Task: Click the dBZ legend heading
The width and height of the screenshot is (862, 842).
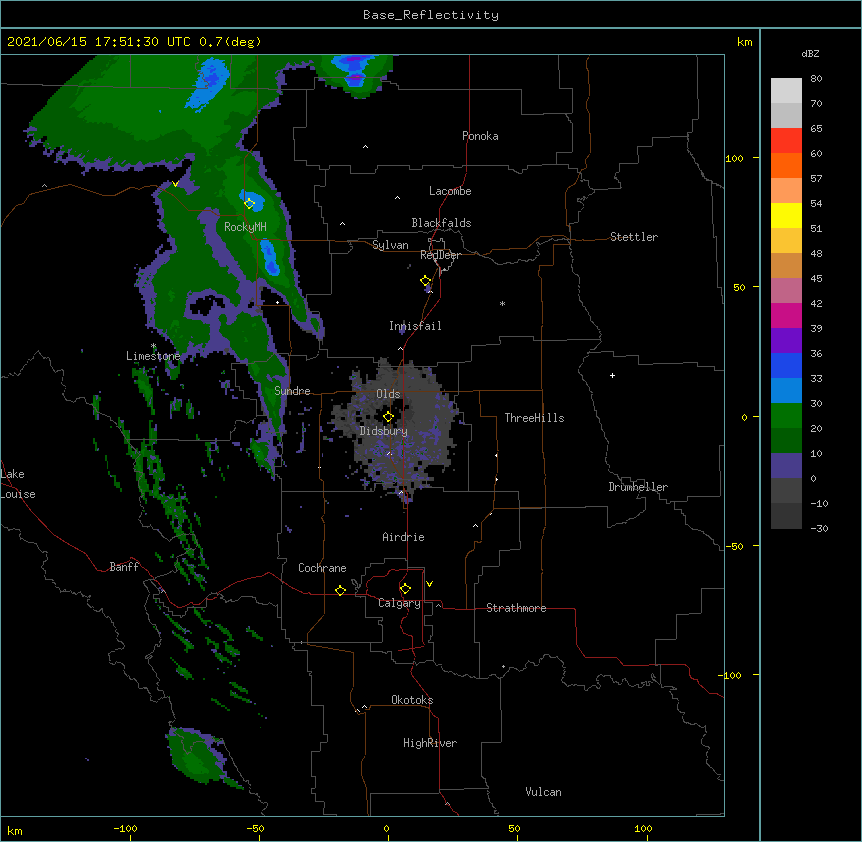Action: pyautogui.click(x=810, y=54)
